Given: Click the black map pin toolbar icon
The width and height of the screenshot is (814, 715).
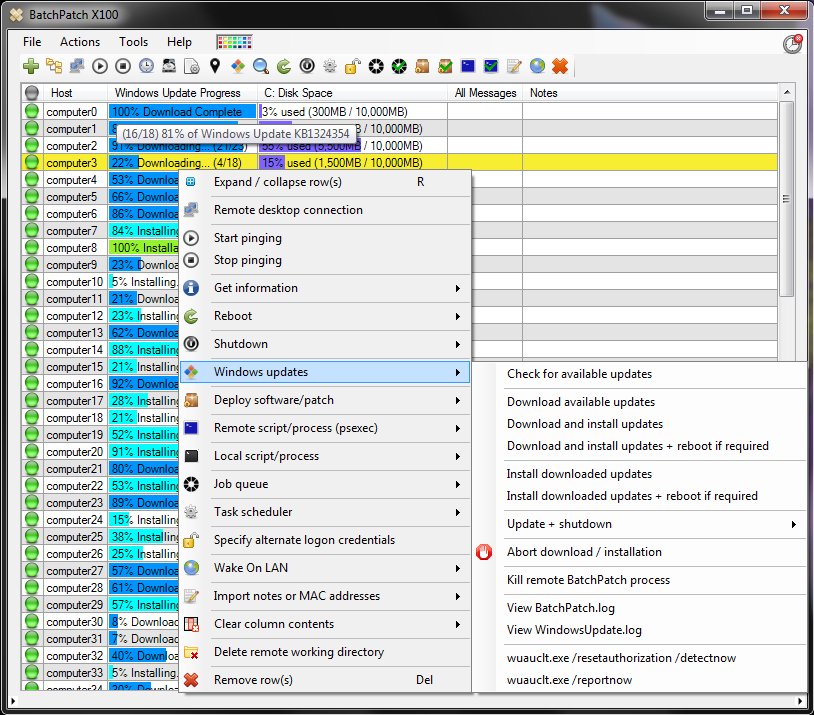Looking at the screenshot, I should coord(215,66).
